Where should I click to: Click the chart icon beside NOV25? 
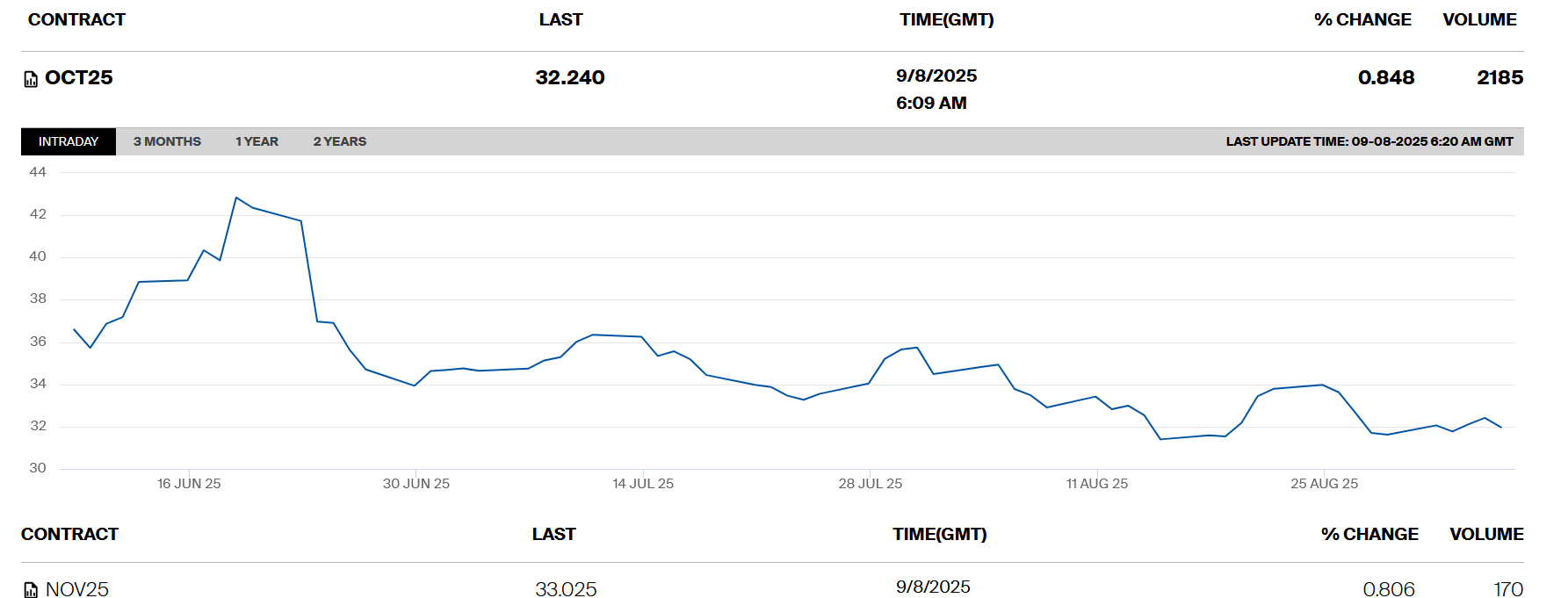coord(31,590)
